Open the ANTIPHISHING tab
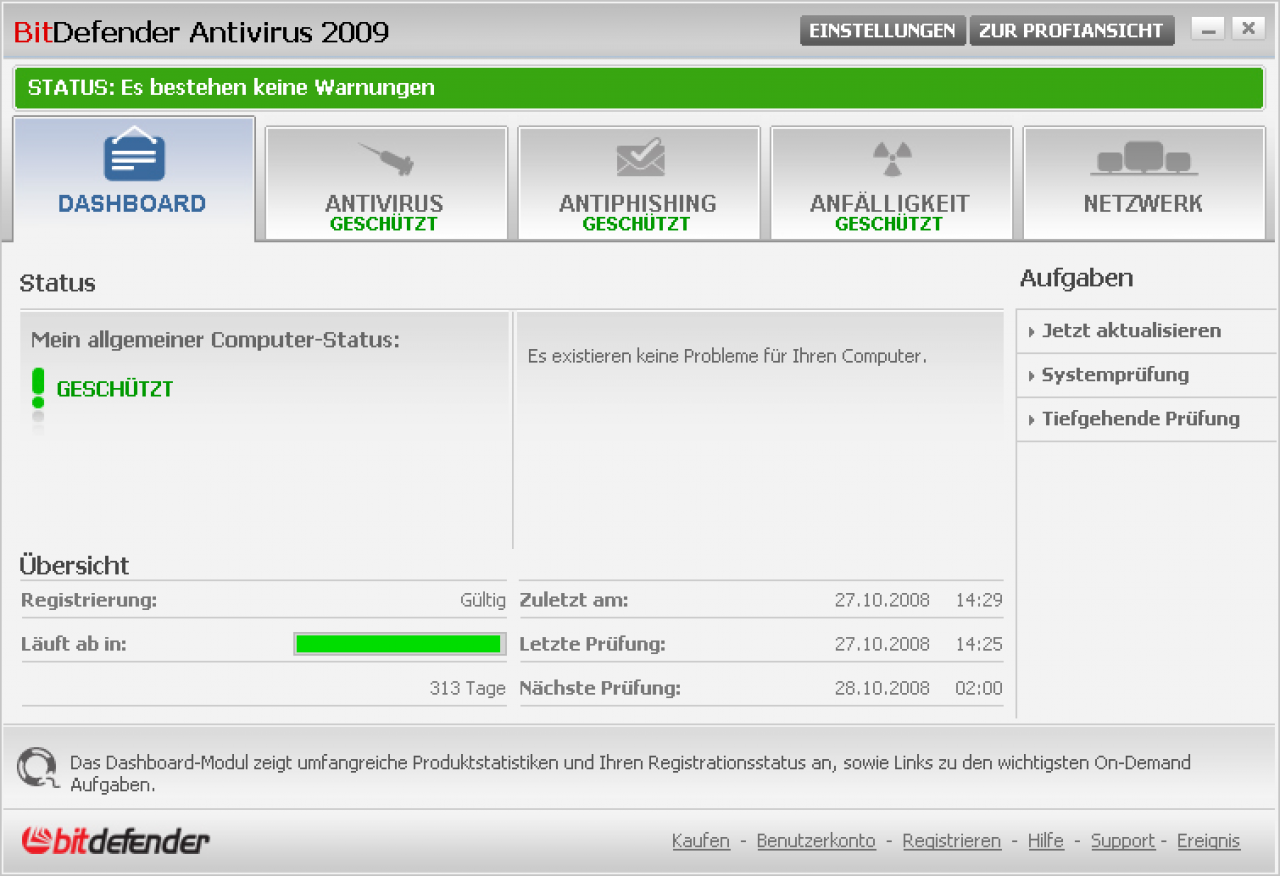 (638, 183)
